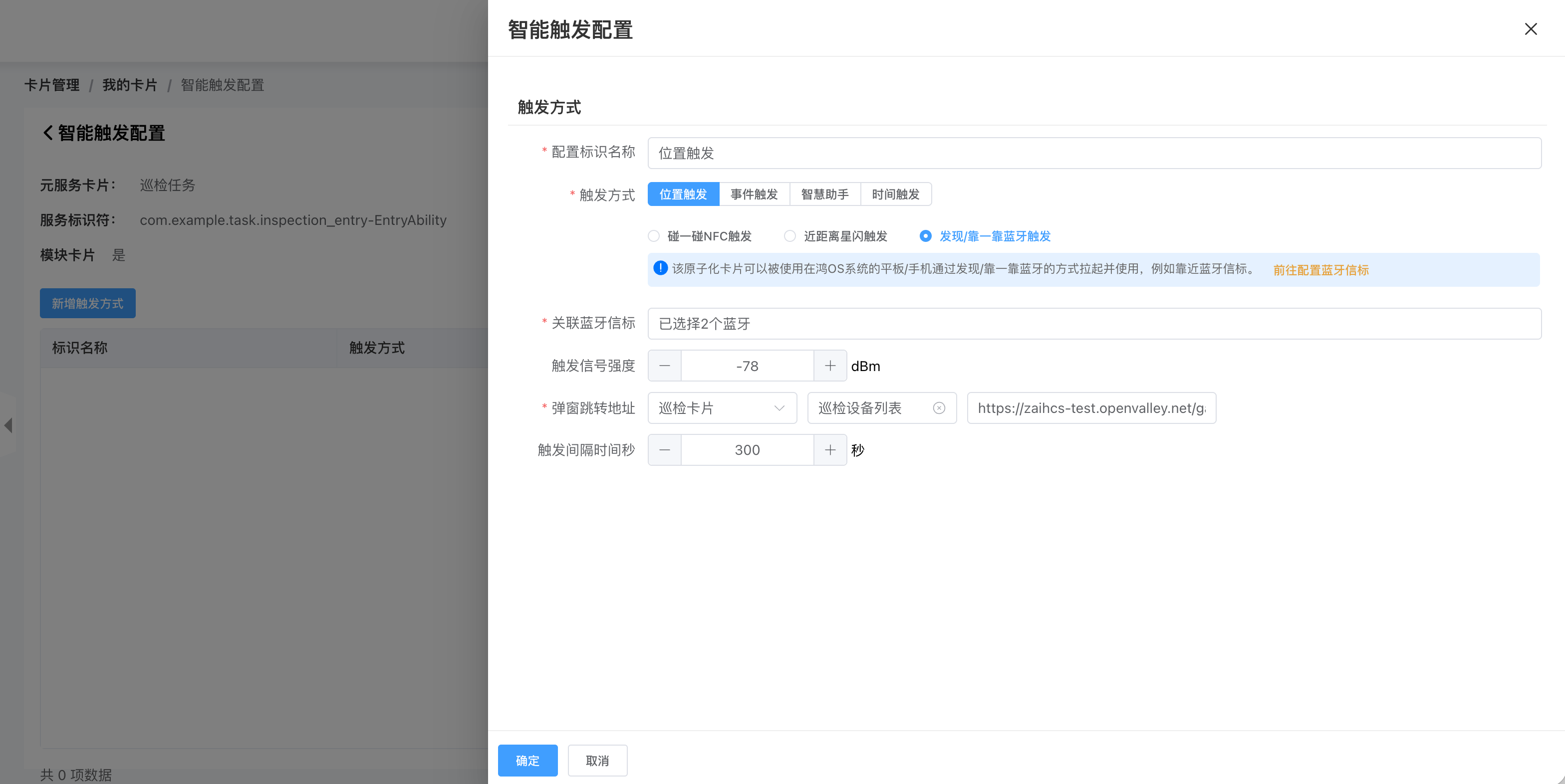Switch to the 事件触发 tab
The height and width of the screenshot is (784, 1565).
tap(754, 195)
